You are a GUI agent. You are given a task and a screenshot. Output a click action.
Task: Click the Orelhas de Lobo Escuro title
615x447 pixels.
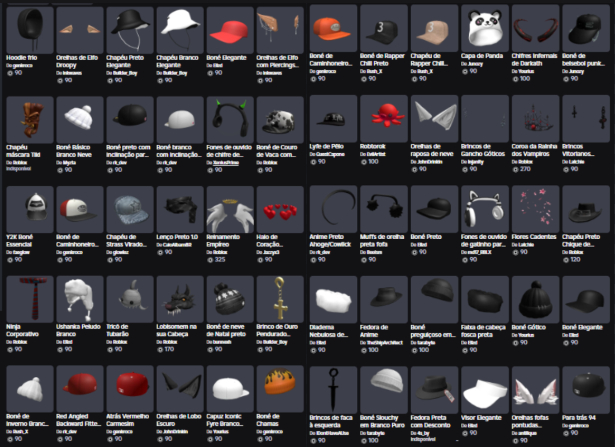(x=179, y=420)
